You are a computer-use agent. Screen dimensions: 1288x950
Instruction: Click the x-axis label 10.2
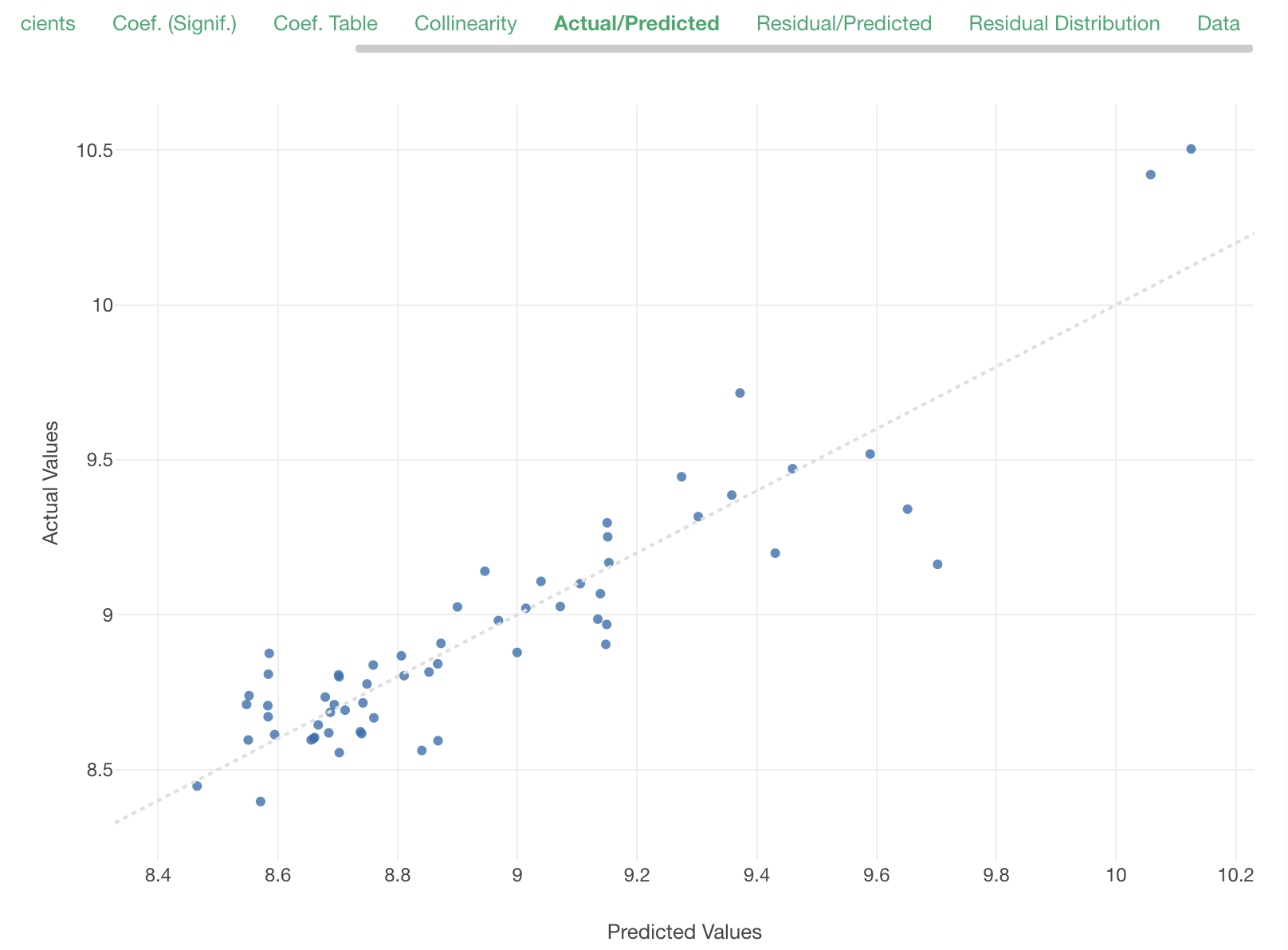(x=1235, y=876)
